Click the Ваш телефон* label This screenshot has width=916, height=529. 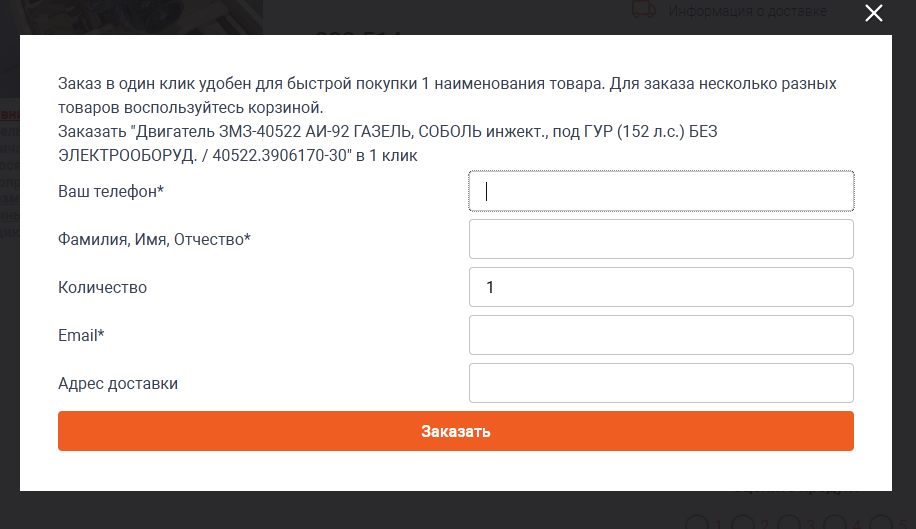(111, 192)
